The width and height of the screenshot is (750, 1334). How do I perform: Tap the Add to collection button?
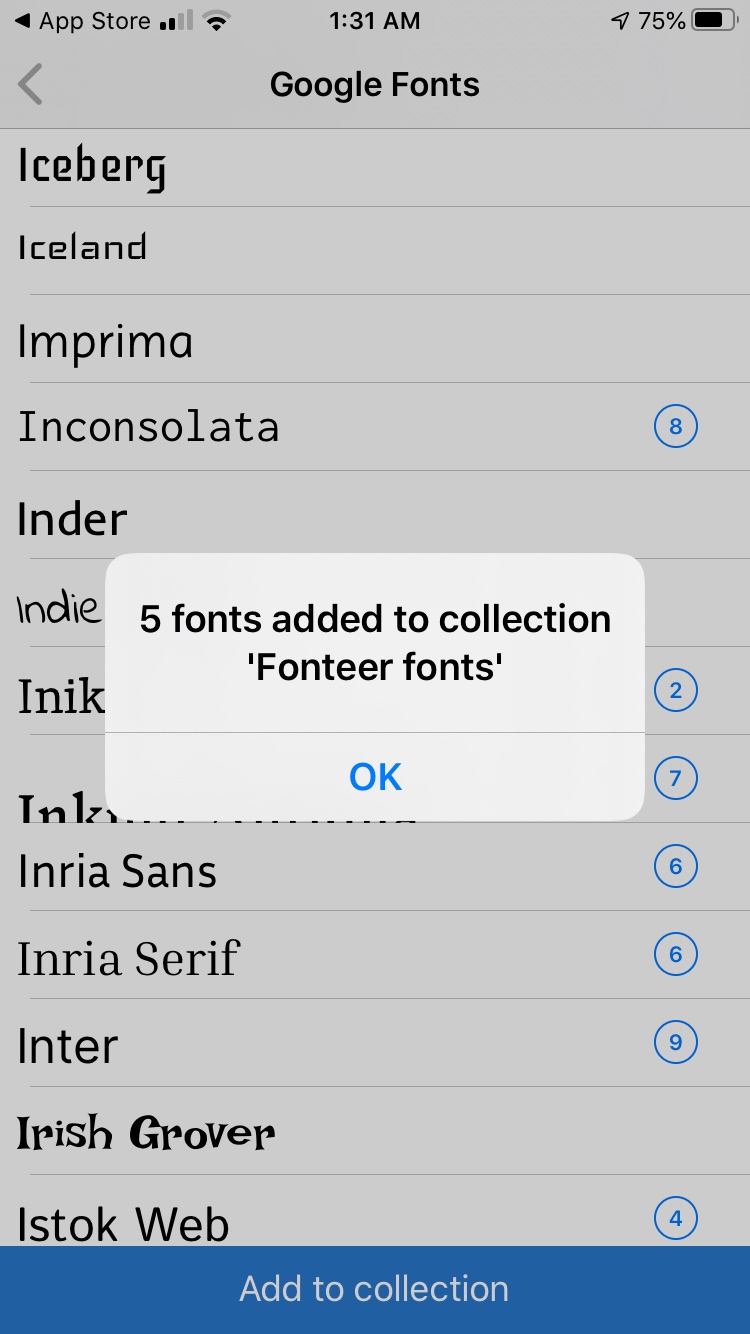(375, 1289)
